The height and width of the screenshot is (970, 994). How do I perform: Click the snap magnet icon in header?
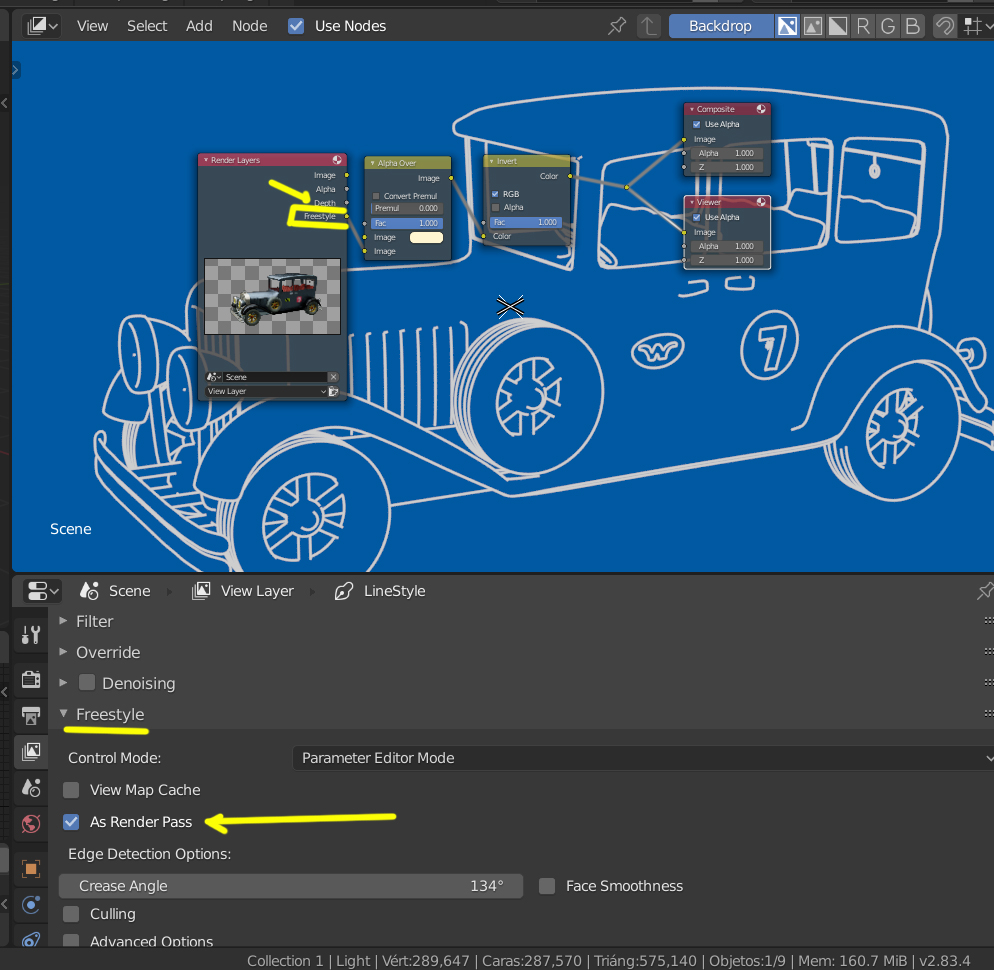coord(944,26)
